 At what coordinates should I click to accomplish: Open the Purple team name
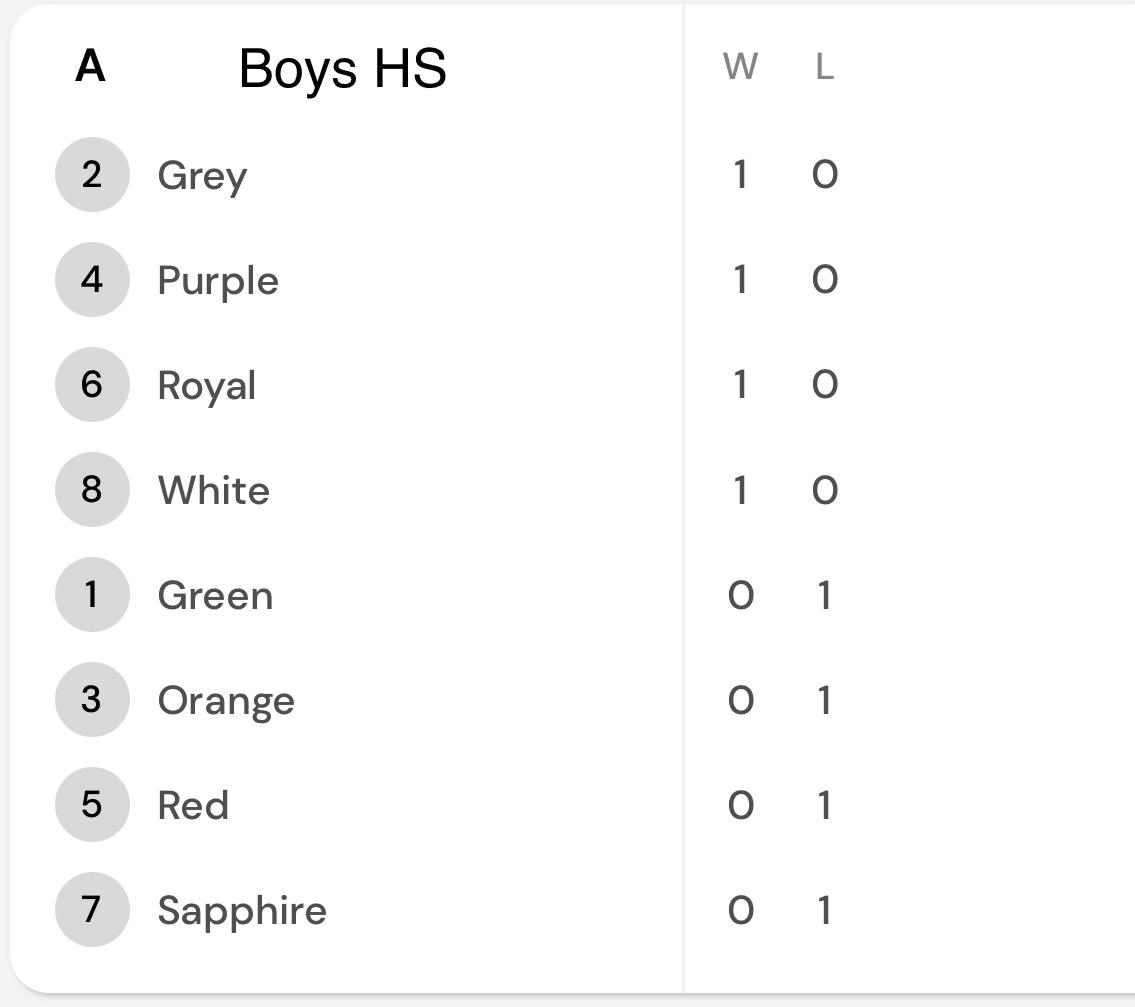pyautogui.click(x=218, y=282)
